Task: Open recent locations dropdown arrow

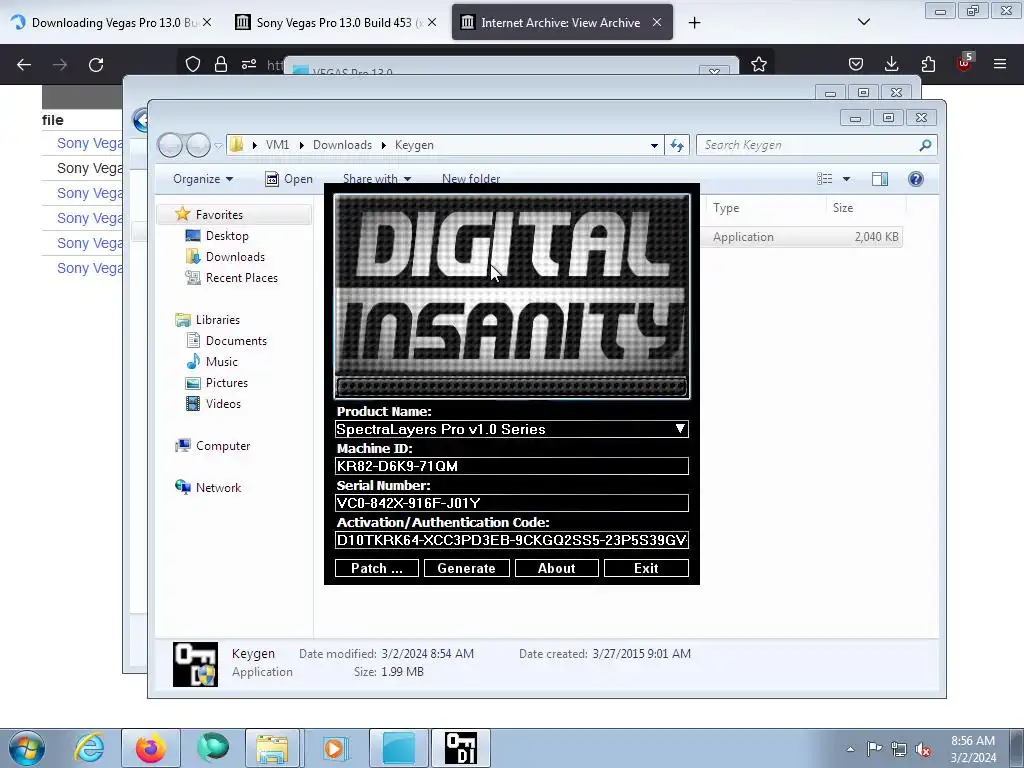Action: click(218, 146)
